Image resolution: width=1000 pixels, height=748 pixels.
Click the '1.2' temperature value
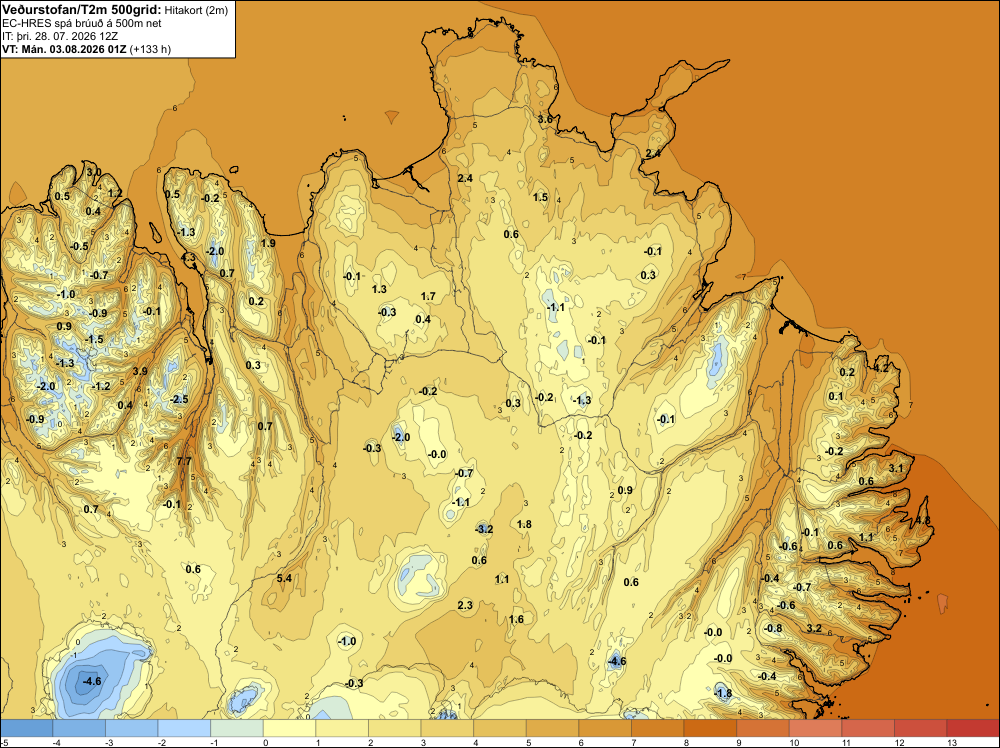[x=115, y=193]
